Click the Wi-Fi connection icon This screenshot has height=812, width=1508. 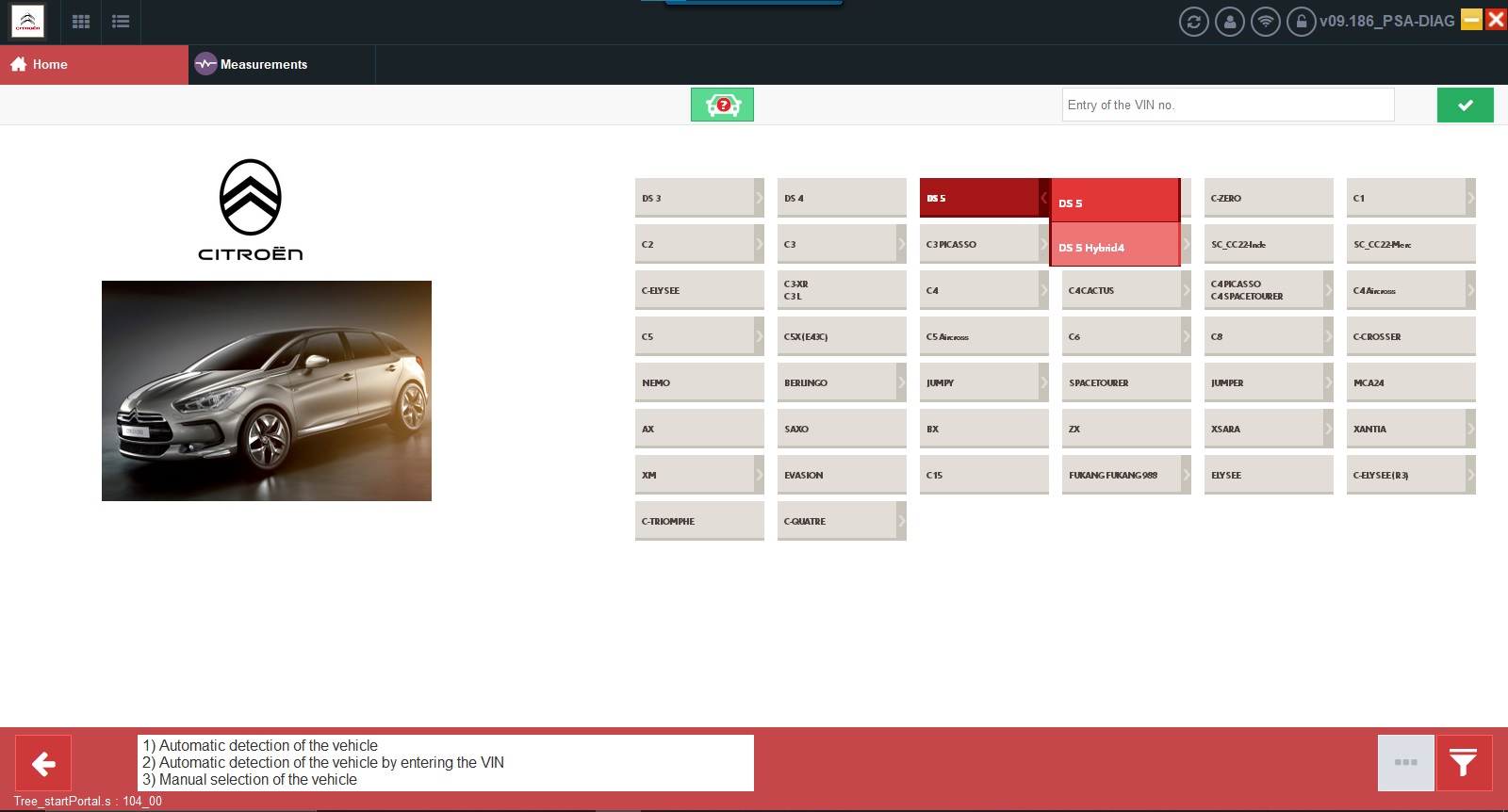coord(1266,22)
